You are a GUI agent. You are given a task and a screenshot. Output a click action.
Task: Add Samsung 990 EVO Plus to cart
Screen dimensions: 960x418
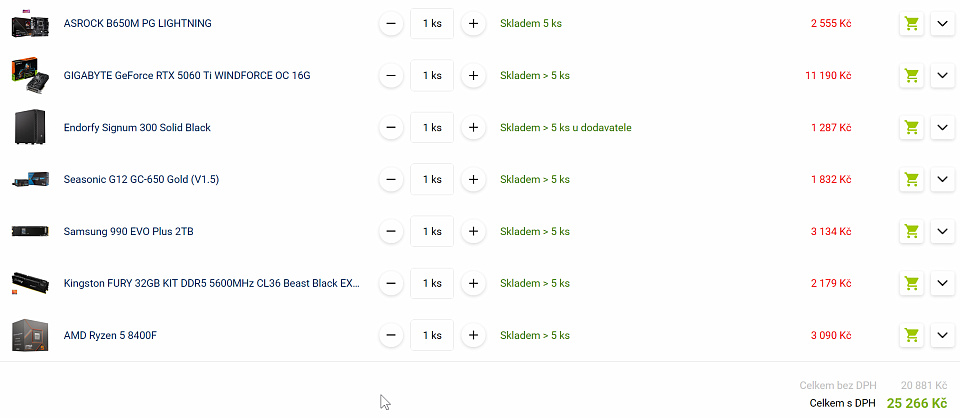pos(912,232)
